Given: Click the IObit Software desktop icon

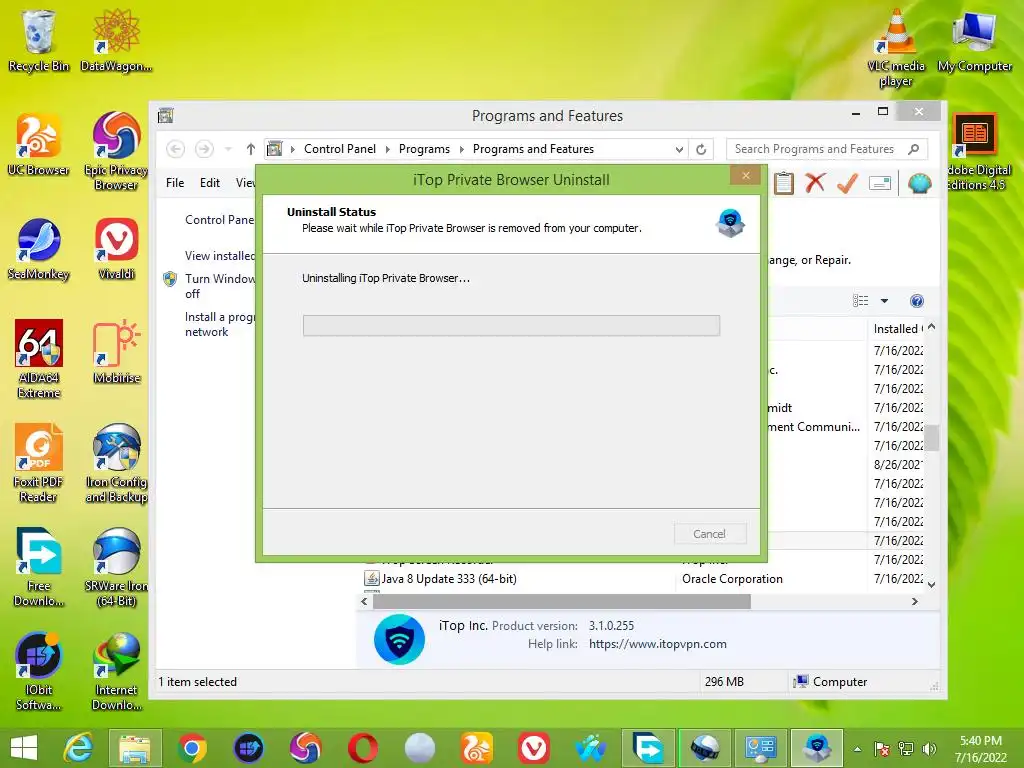Looking at the screenshot, I should tap(39, 671).
